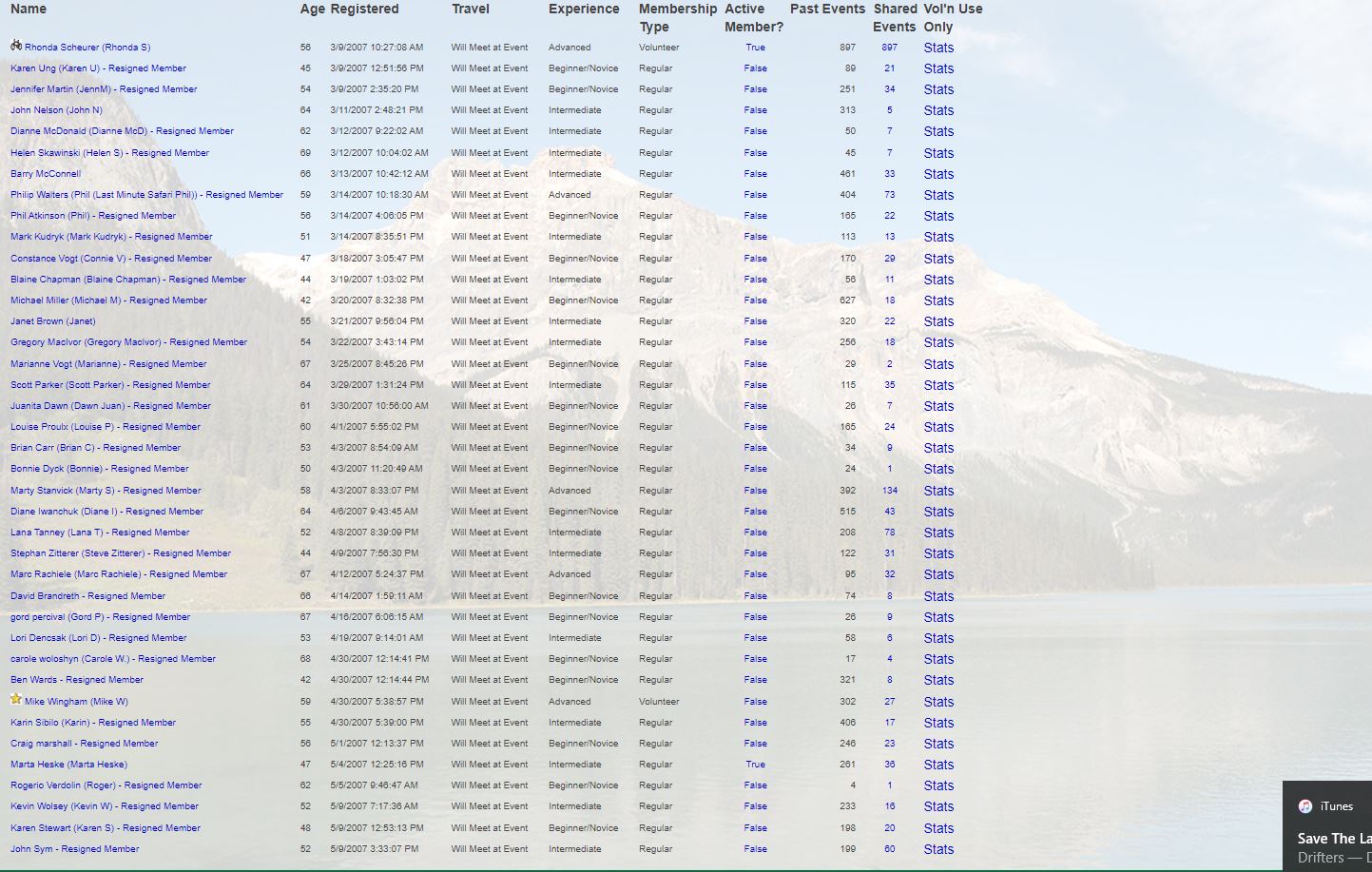
Task: View Stats for Marta Heske row
Action: pos(938,765)
